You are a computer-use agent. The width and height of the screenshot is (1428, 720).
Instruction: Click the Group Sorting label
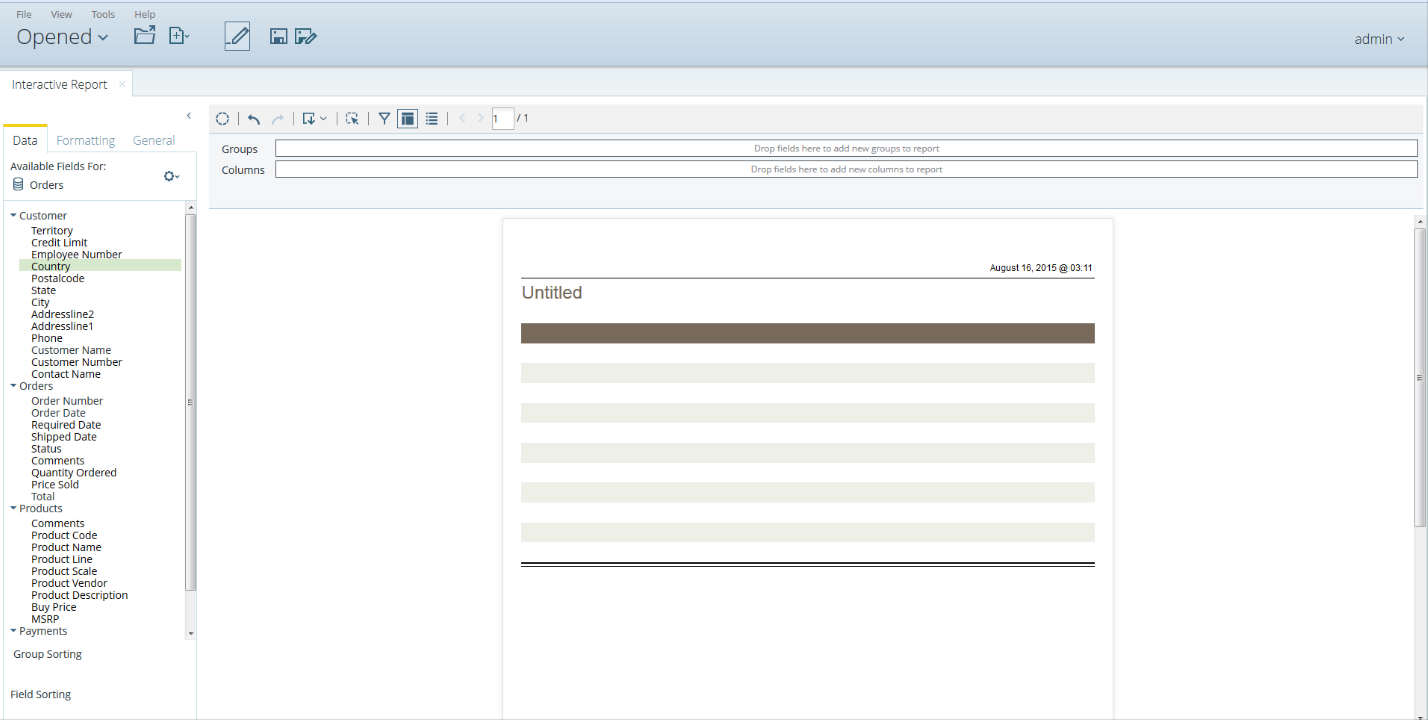coord(47,654)
